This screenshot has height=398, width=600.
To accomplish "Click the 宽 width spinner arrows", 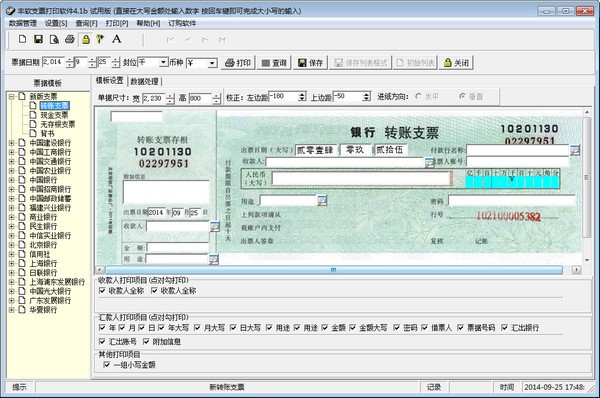I will [x=170, y=99].
